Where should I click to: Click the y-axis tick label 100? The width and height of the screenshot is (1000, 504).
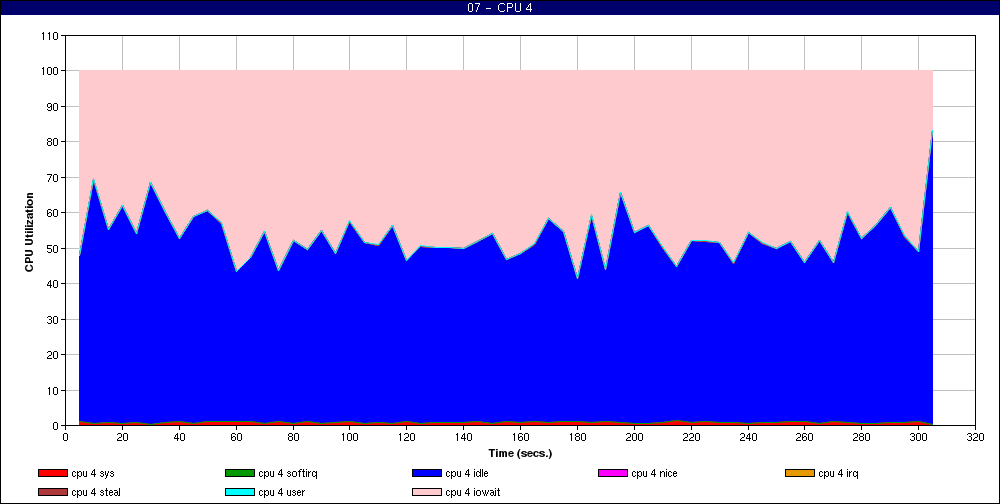click(x=52, y=71)
